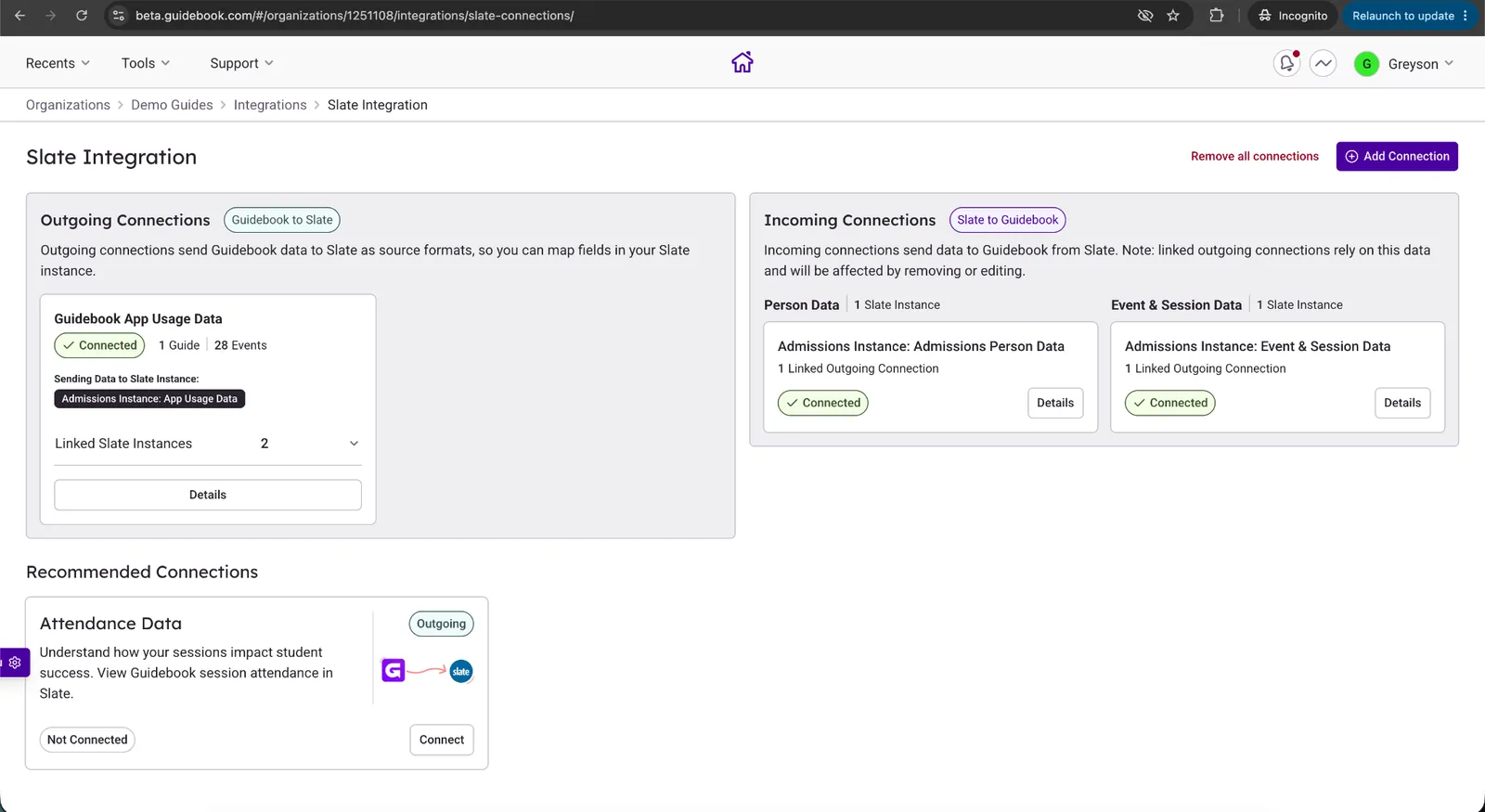Click the Incognito indicator
This screenshot has width=1485, height=812.
click(1292, 16)
